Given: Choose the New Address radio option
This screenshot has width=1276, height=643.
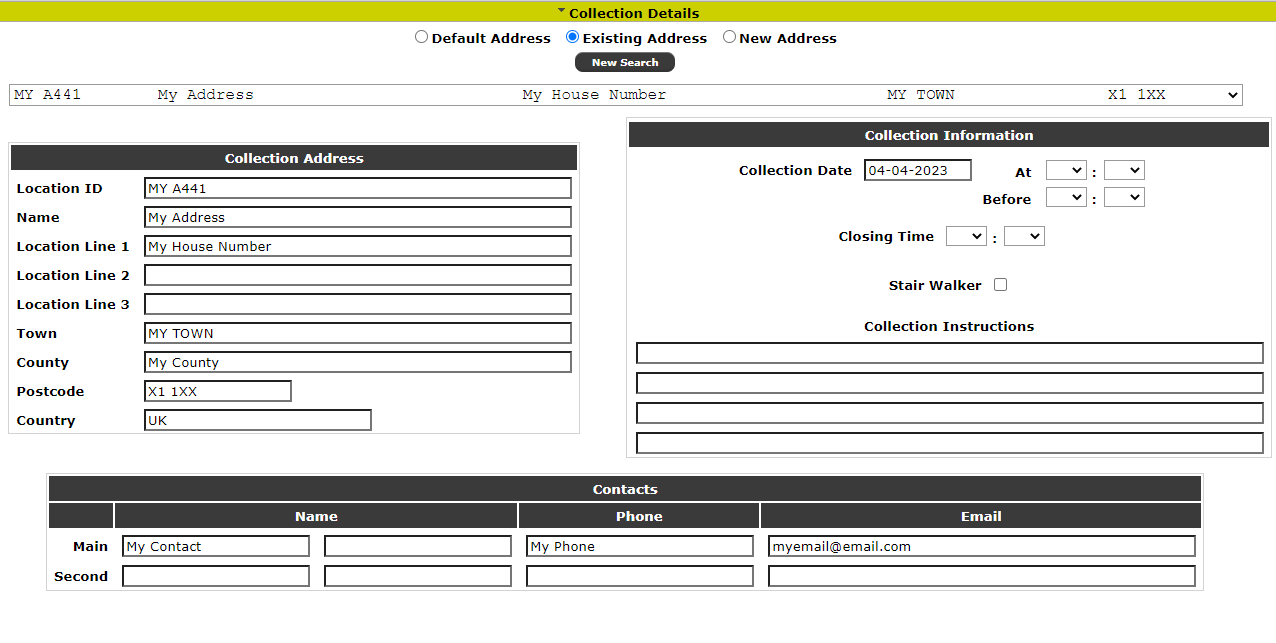Looking at the screenshot, I should 729,37.
